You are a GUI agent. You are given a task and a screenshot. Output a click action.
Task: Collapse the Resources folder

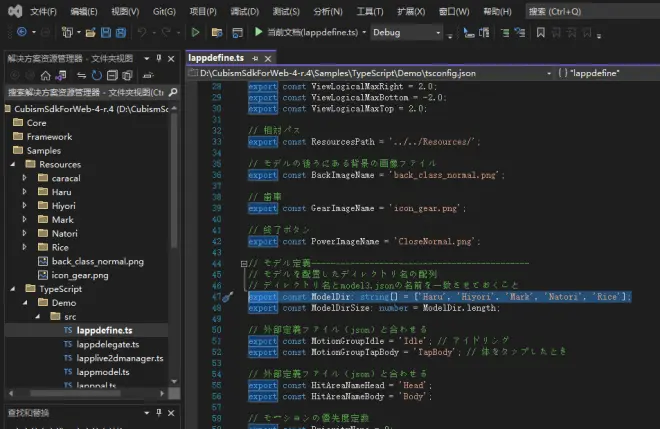[x=13, y=164]
